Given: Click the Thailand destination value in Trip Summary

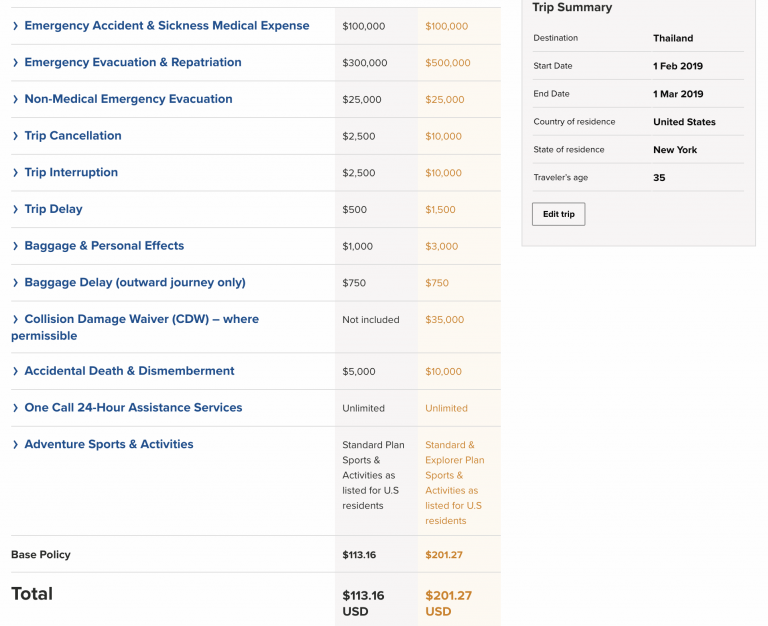Looking at the screenshot, I should pyautogui.click(x=673, y=38).
